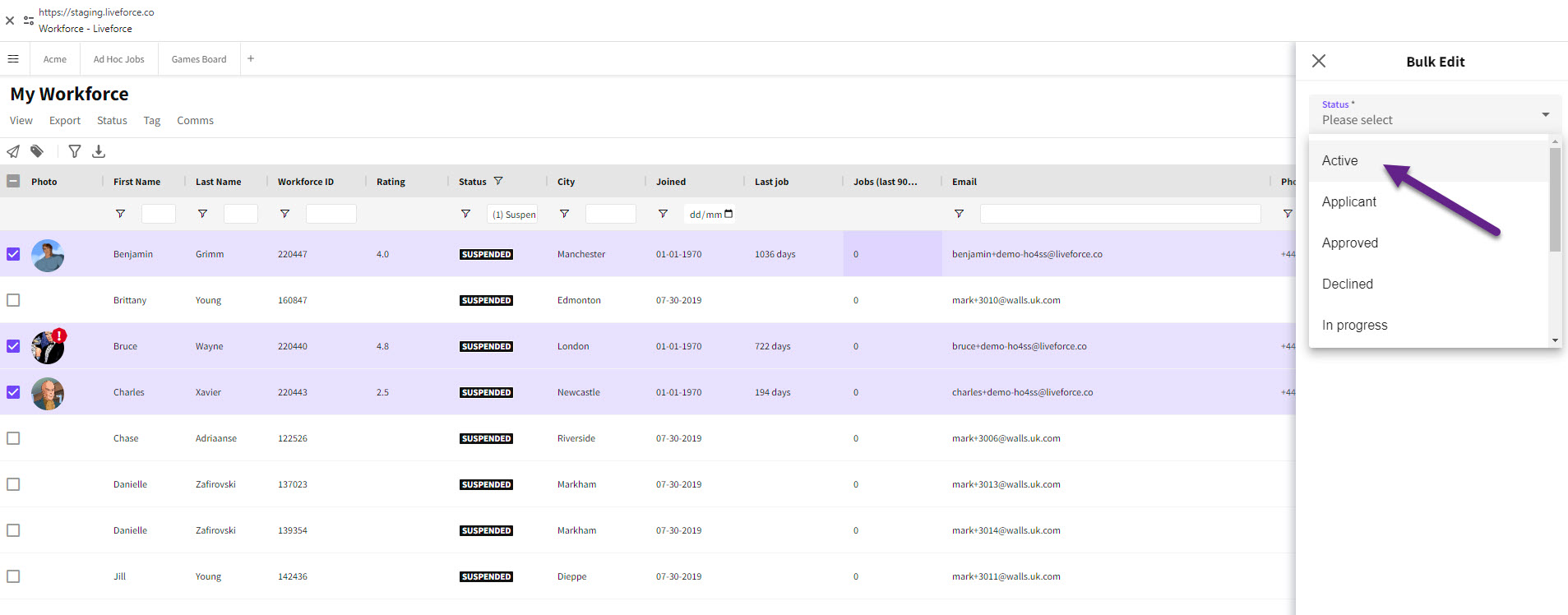Open the Export menu

(65, 121)
